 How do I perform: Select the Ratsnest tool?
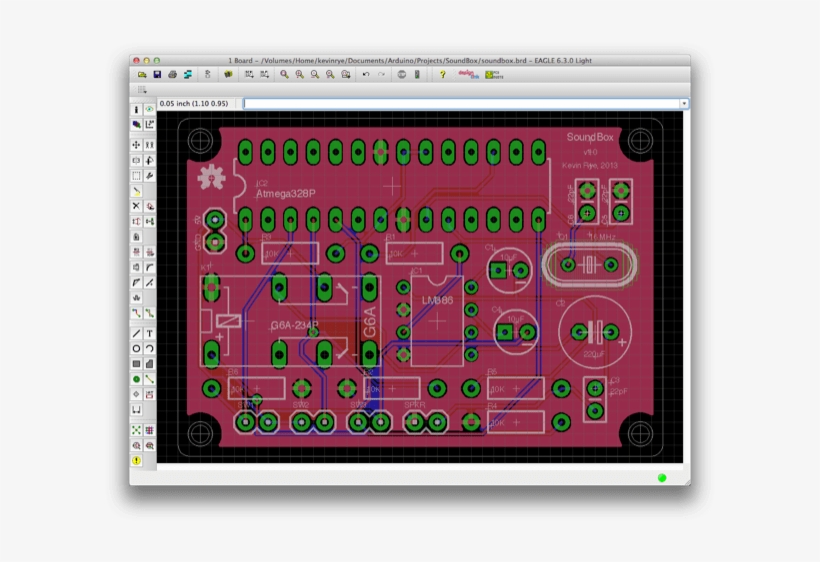click(x=136, y=430)
